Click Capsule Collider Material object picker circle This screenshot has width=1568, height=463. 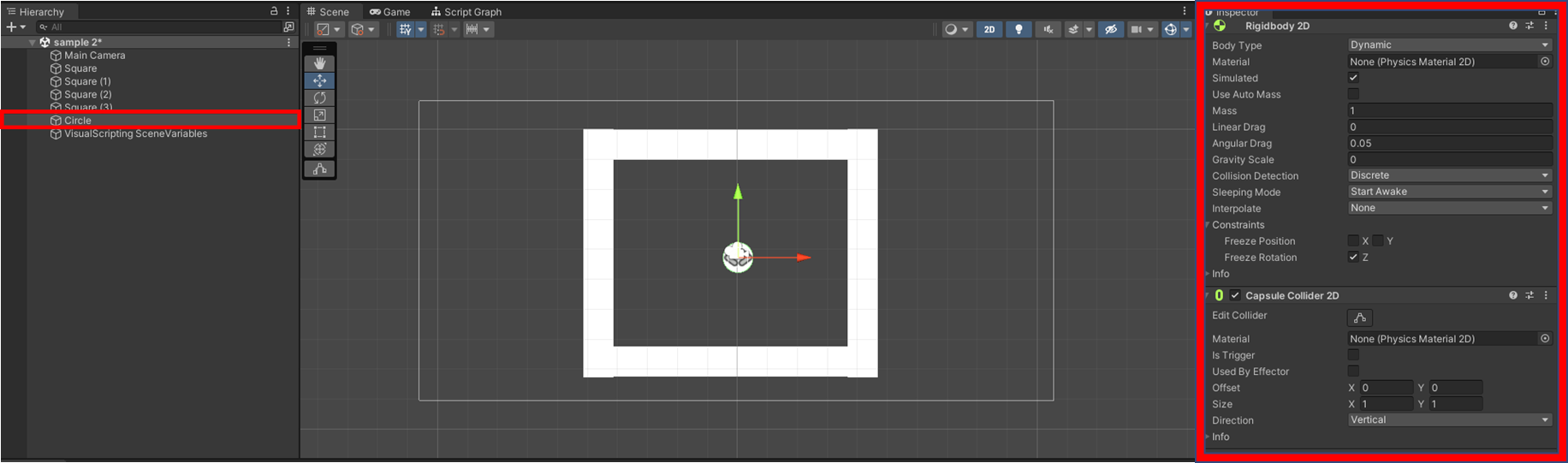pyautogui.click(x=1545, y=339)
